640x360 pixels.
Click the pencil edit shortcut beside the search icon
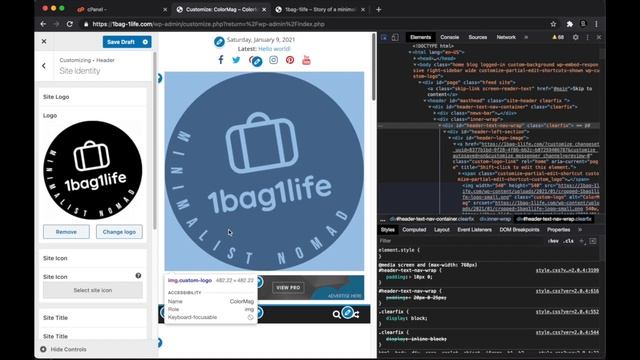coord(347,313)
